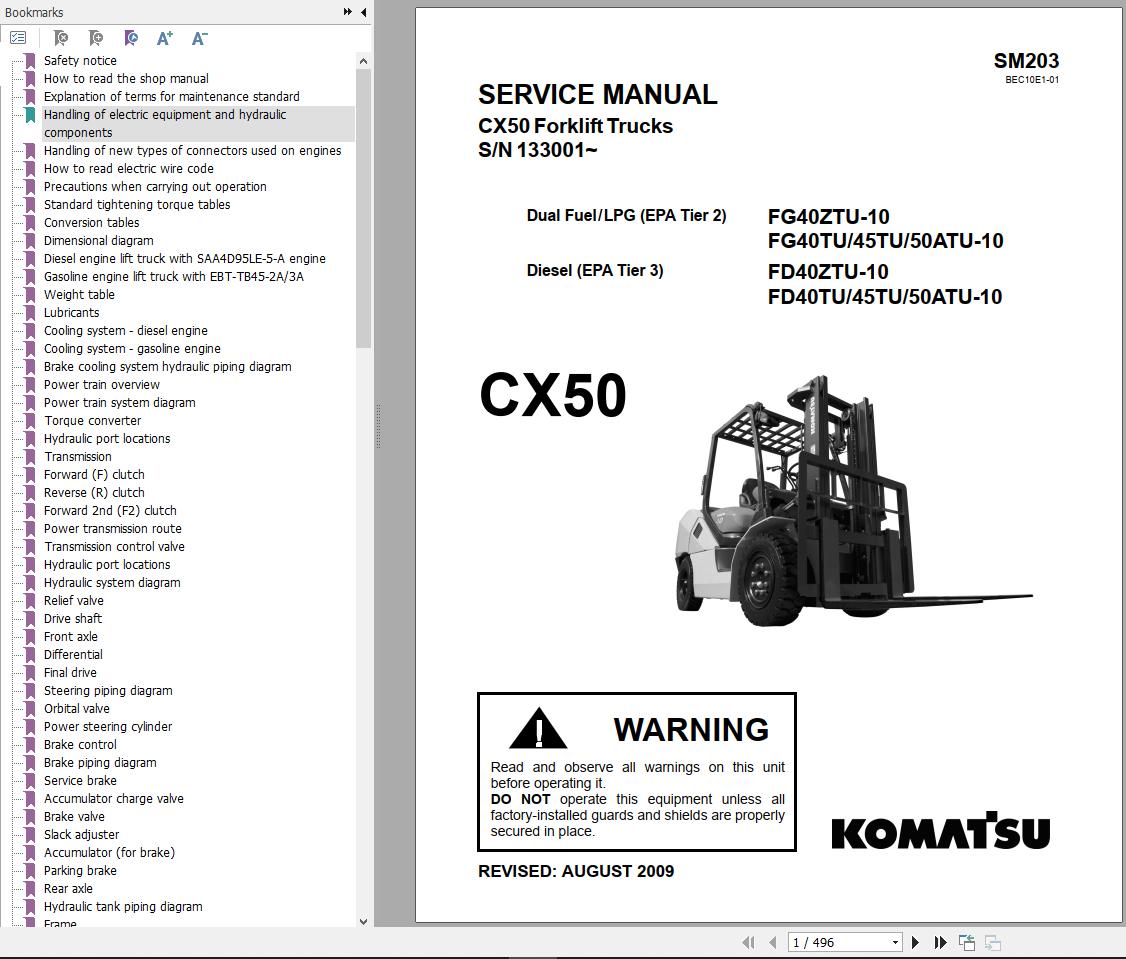This screenshot has height=959, width=1126.
Task: Select the Safety notice bookmark
Action: 80,60
